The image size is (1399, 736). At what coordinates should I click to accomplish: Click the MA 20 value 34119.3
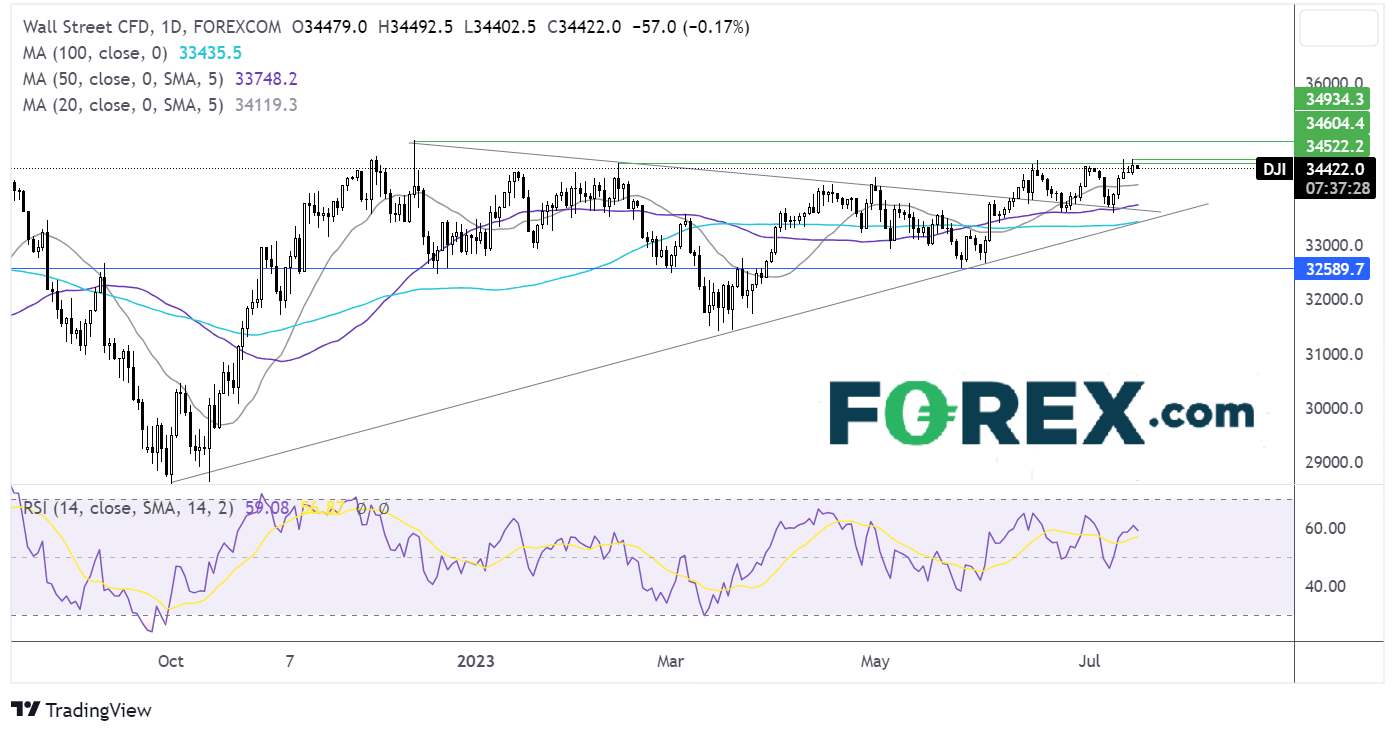[x=265, y=104]
